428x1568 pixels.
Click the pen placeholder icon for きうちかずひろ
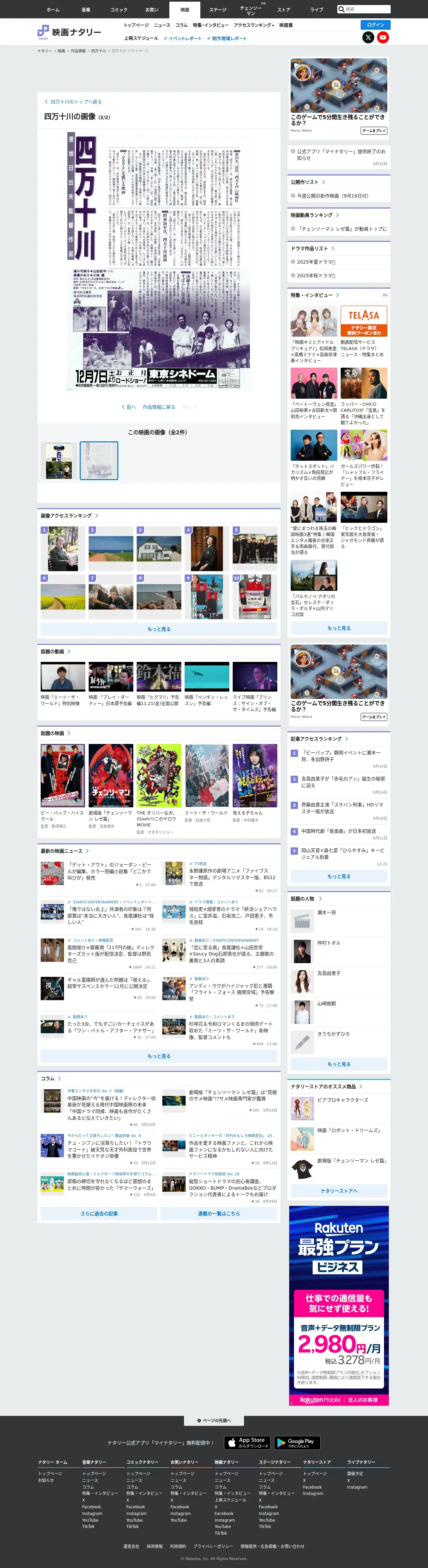302,1042
